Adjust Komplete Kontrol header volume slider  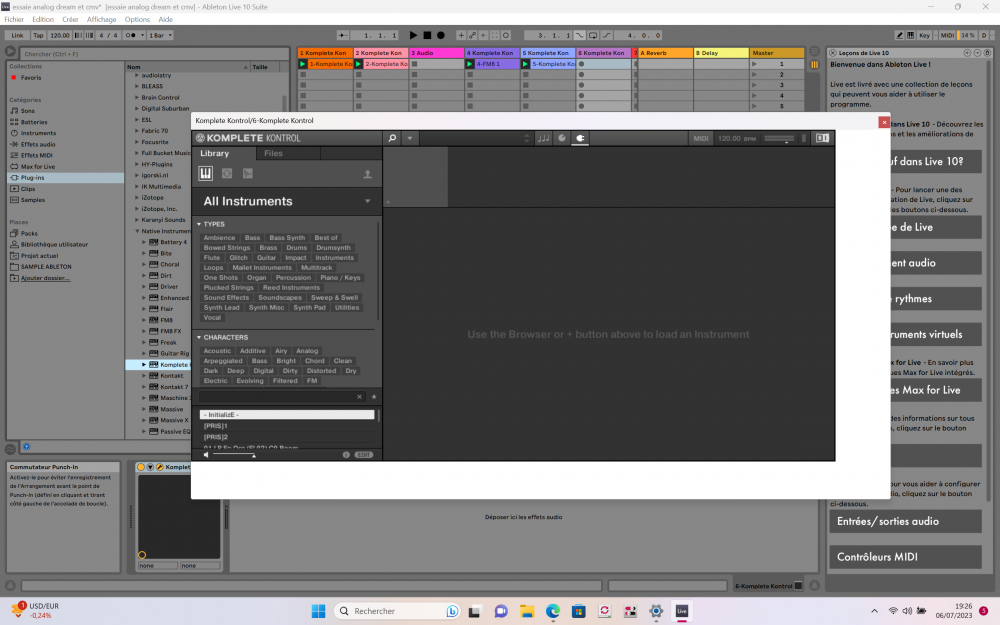point(779,138)
